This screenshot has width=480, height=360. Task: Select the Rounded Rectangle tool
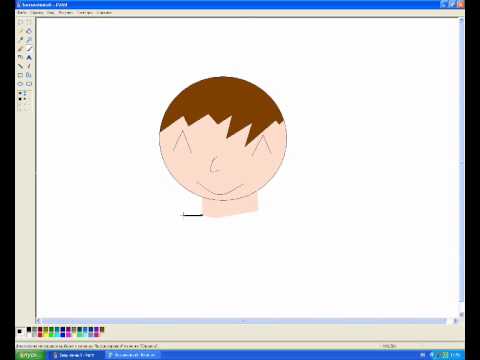point(29,84)
